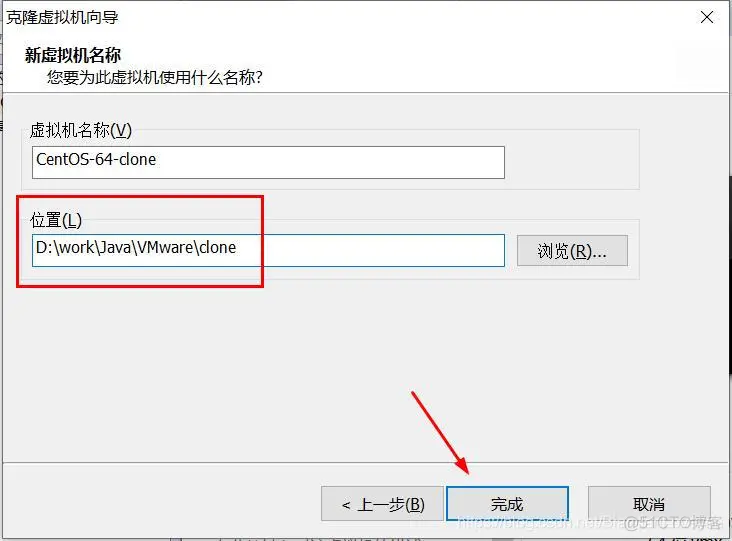The image size is (732, 541).
Task: Click the 虚拟机名称(V) label
Action: pos(81,130)
